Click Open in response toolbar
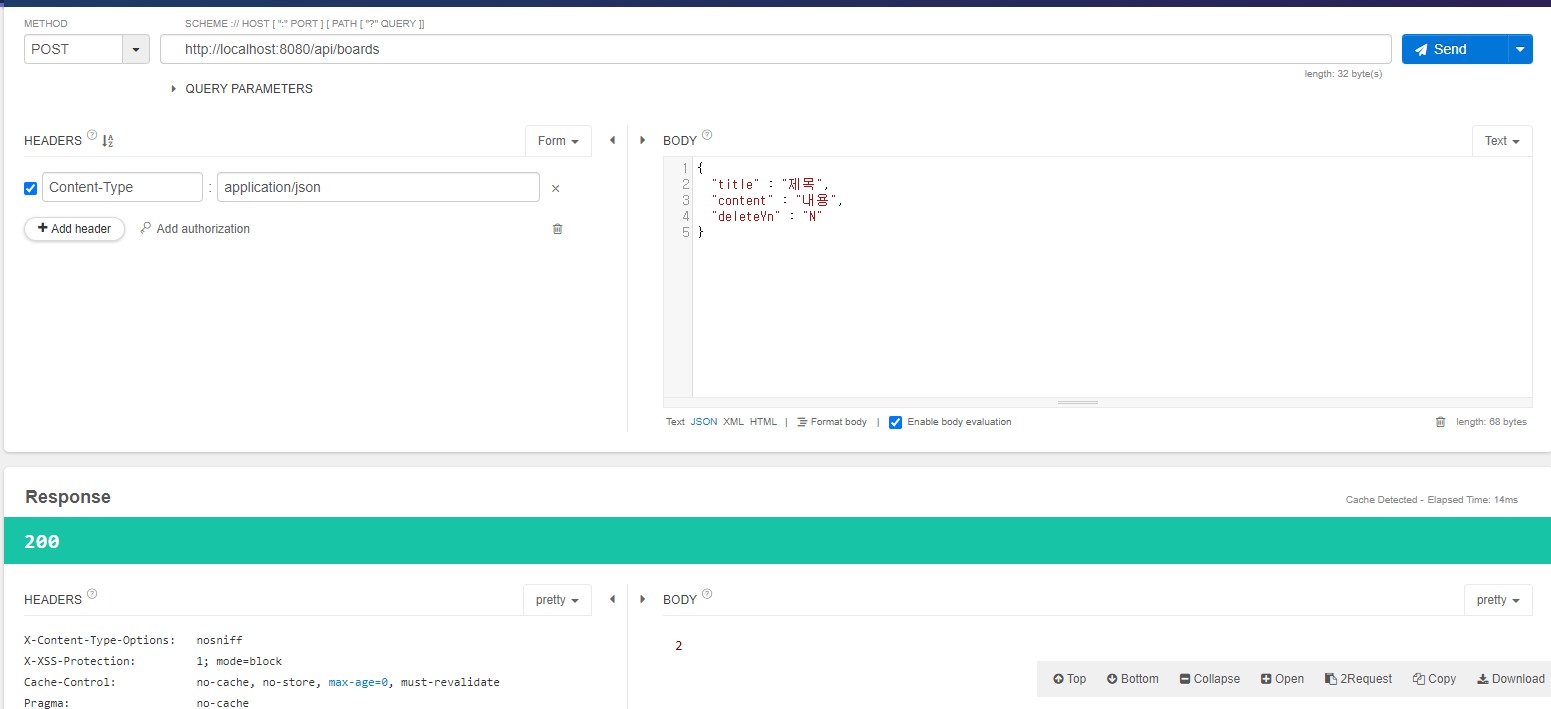1551x709 pixels. tap(1282, 679)
